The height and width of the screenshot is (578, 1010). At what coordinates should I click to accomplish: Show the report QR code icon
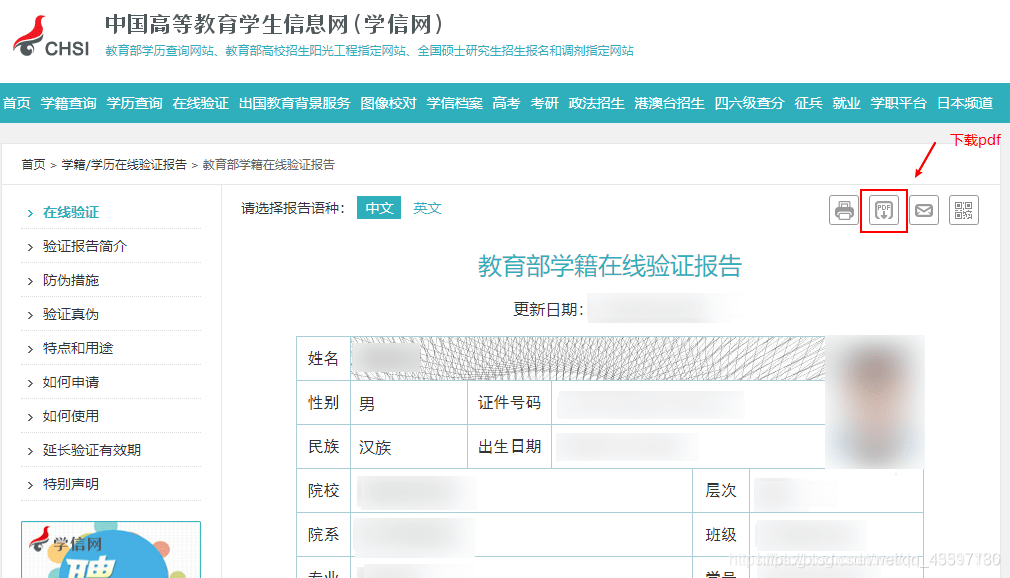[964, 210]
